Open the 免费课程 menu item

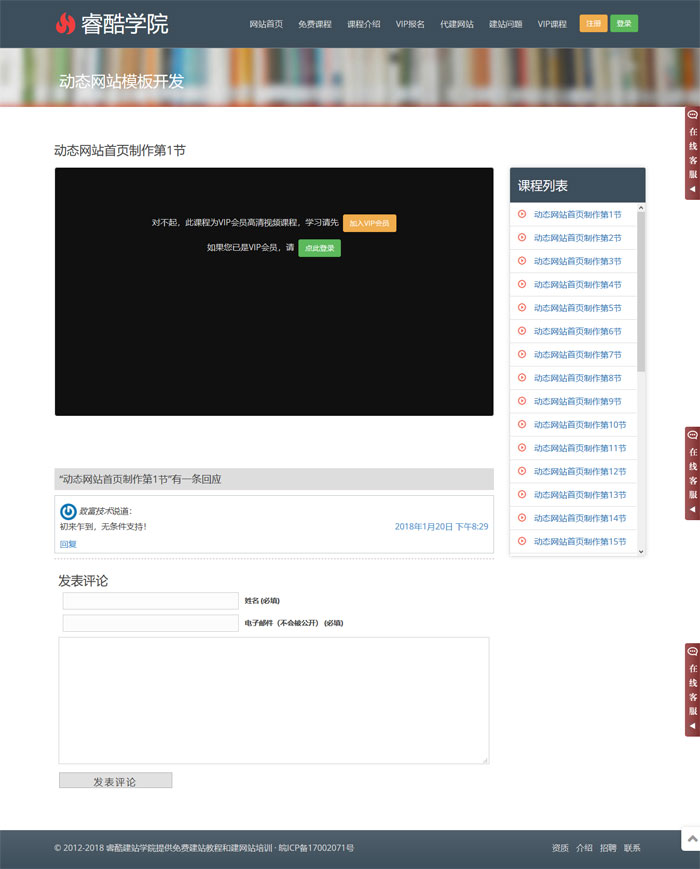[x=314, y=24]
